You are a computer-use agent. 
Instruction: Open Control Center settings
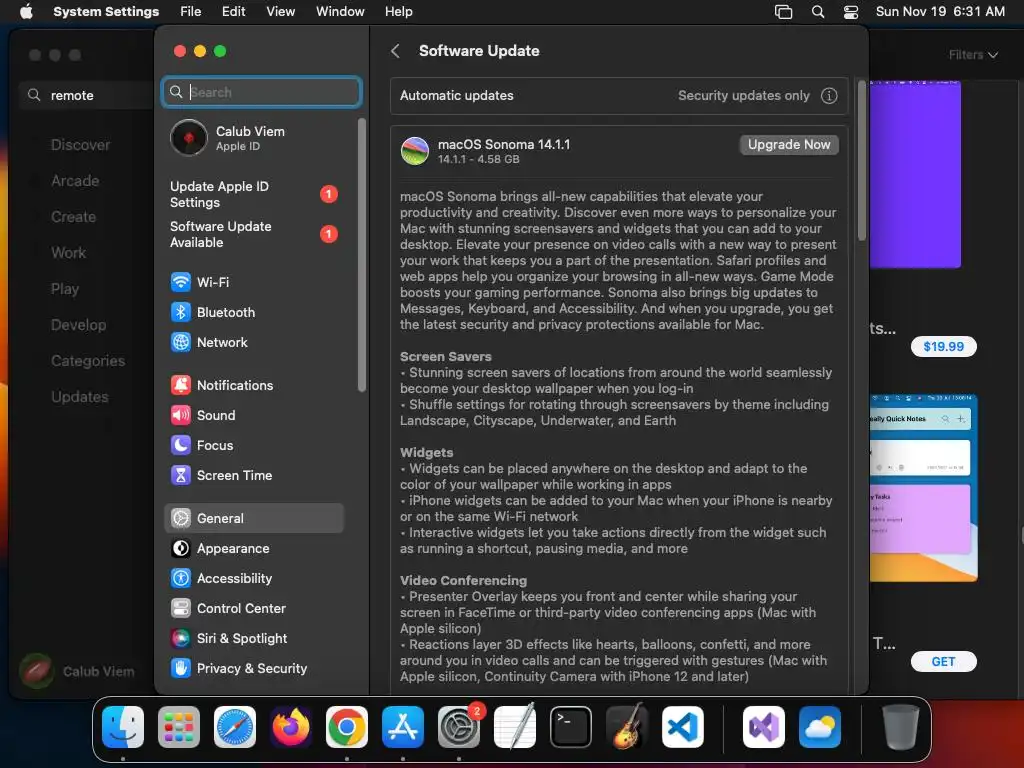point(253,609)
